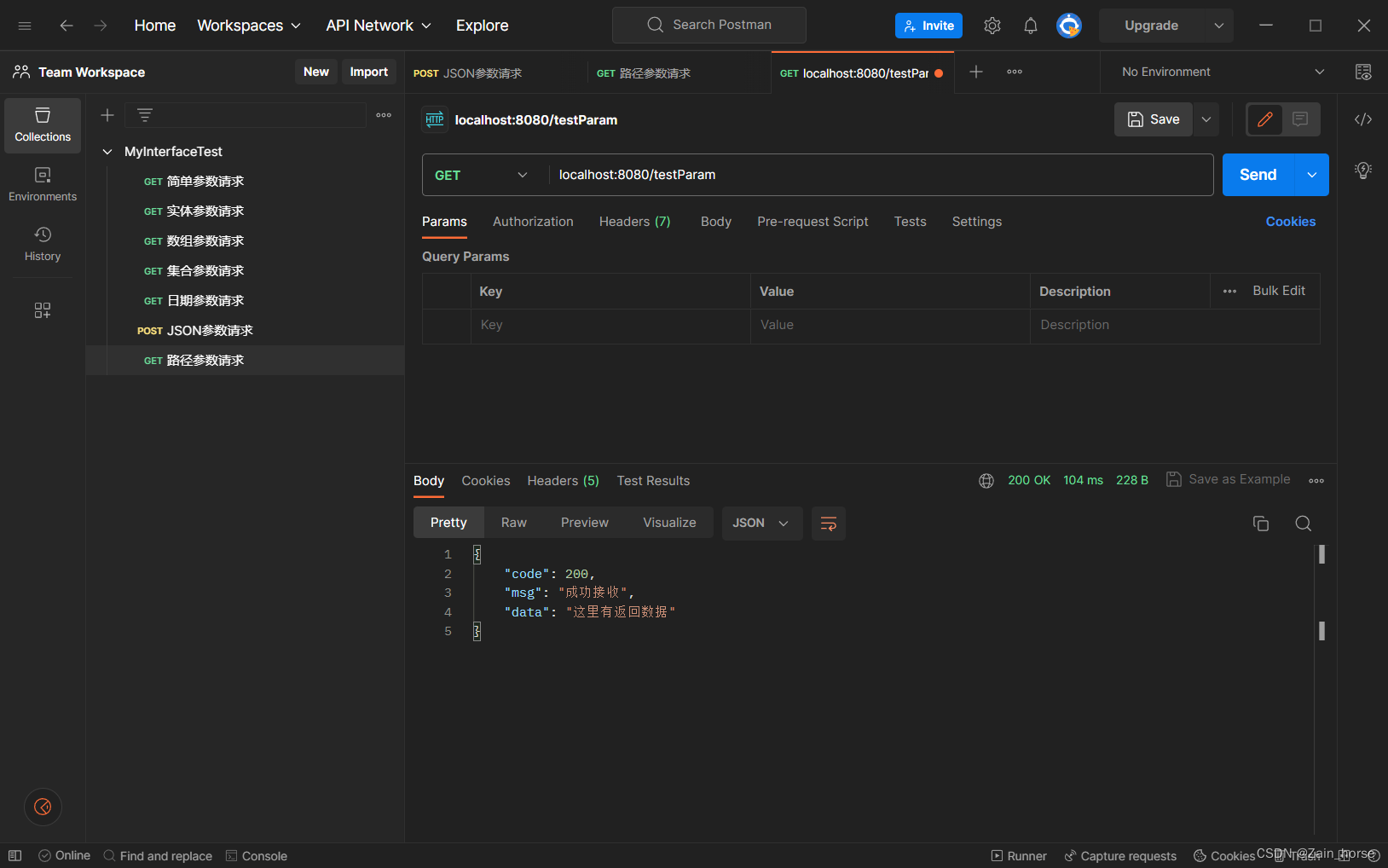Open the notifications bell
1388x868 pixels.
(x=1031, y=26)
